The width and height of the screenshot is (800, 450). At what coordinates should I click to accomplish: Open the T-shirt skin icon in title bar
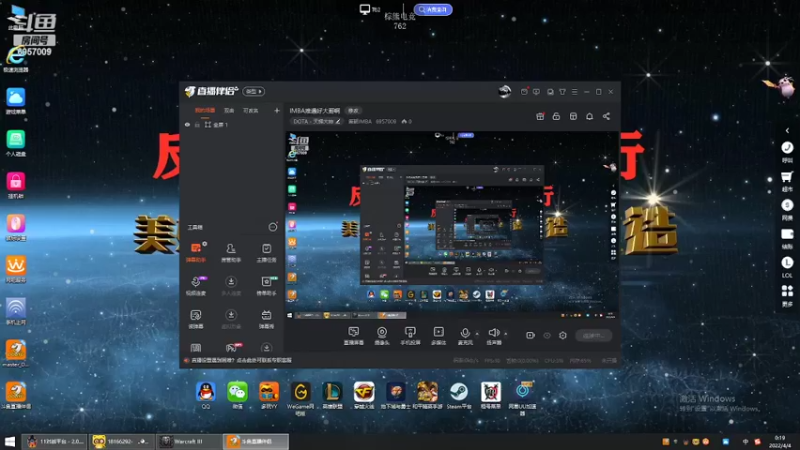[x=562, y=92]
